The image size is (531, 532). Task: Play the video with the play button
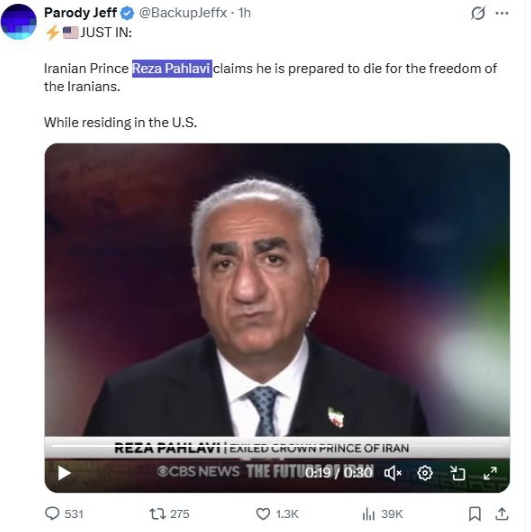[64, 473]
